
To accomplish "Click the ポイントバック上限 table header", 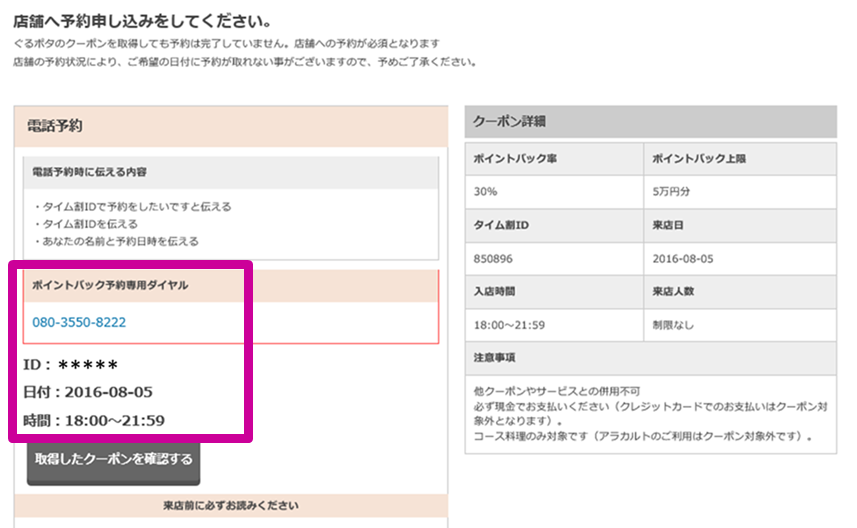I will (x=740, y=159).
